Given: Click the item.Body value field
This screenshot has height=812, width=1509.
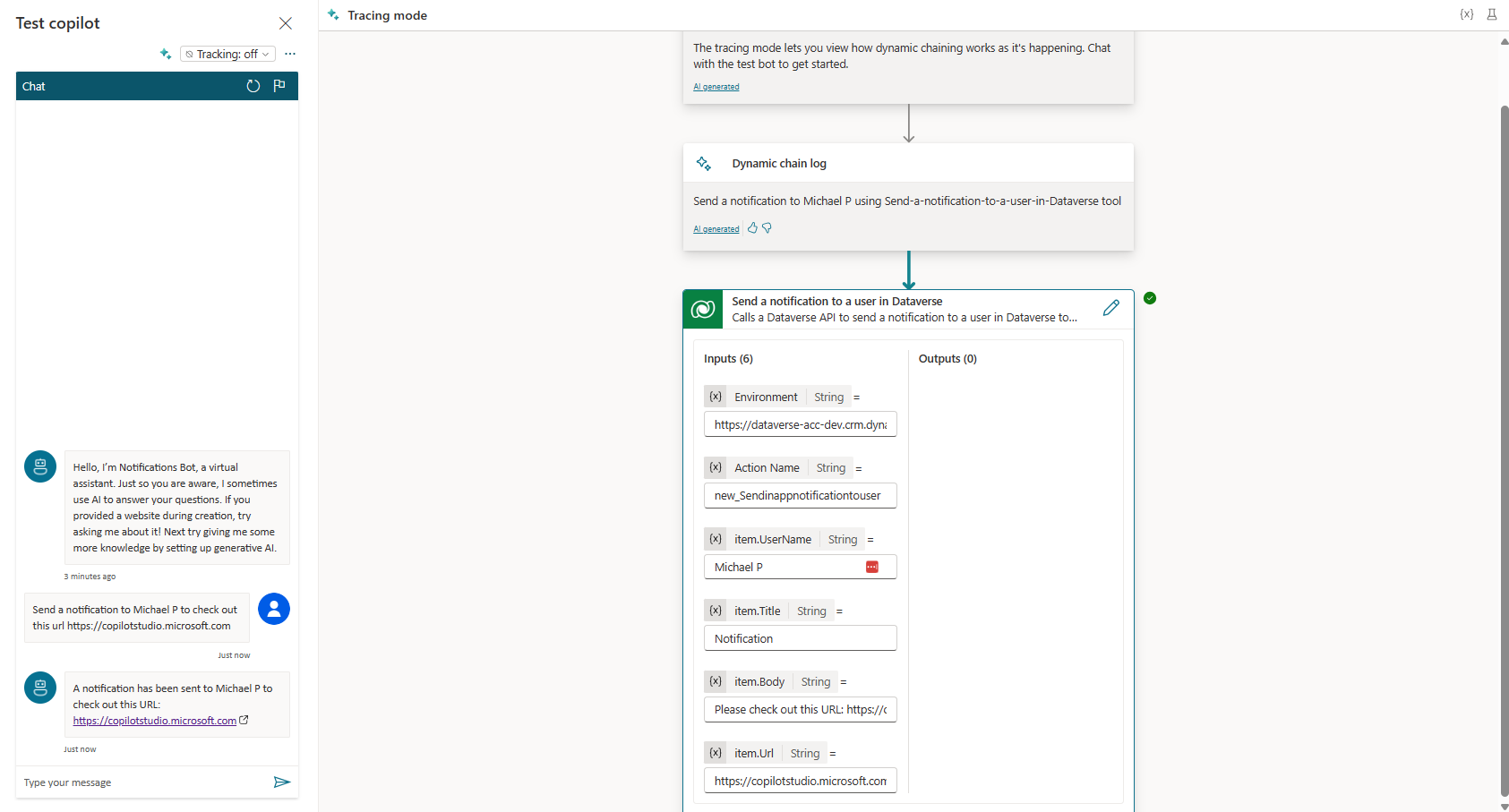Looking at the screenshot, I should (800, 710).
